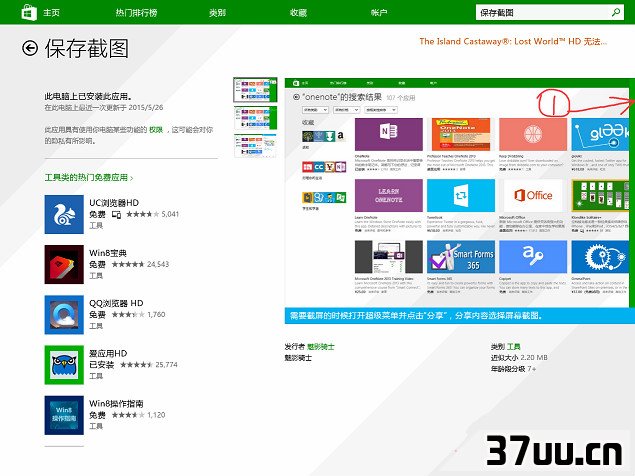The width and height of the screenshot is (635, 476).
Task: Open publisher 魅影骑士 link
Action: point(321,347)
